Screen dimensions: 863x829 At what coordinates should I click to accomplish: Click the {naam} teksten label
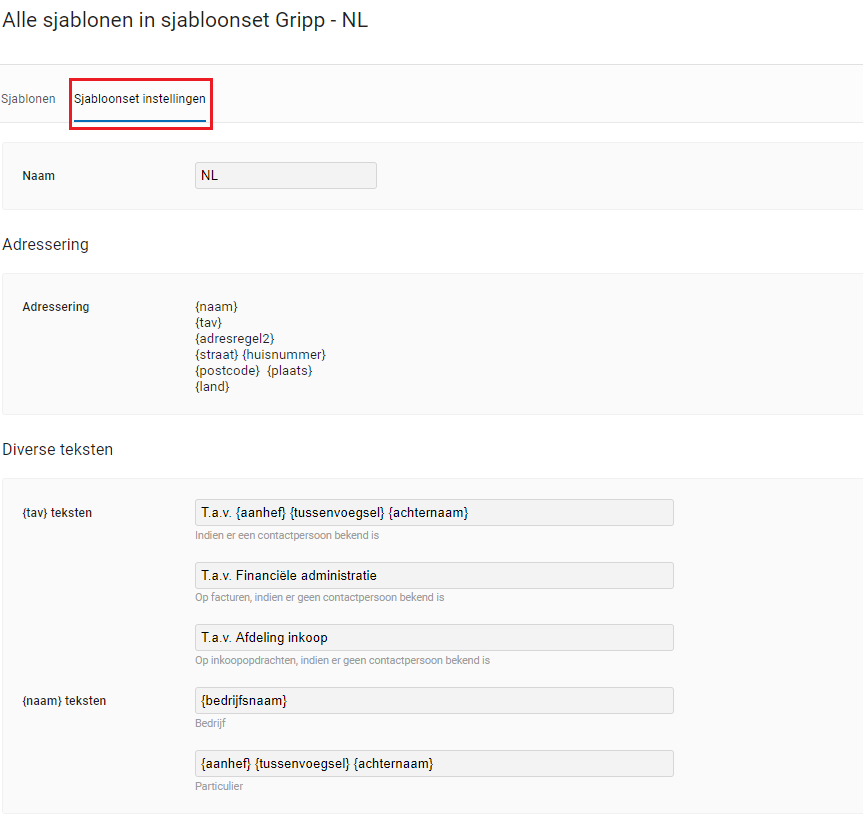(x=64, y=701)
